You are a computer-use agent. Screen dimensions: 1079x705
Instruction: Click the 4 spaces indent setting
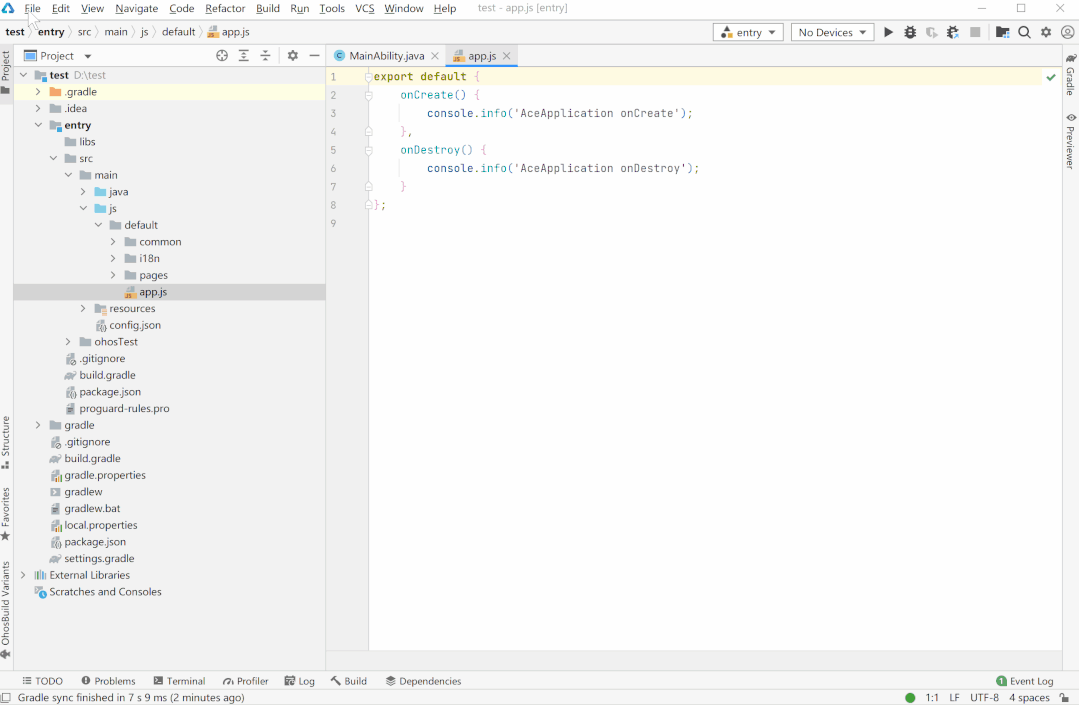click(x=1029, y=697)
